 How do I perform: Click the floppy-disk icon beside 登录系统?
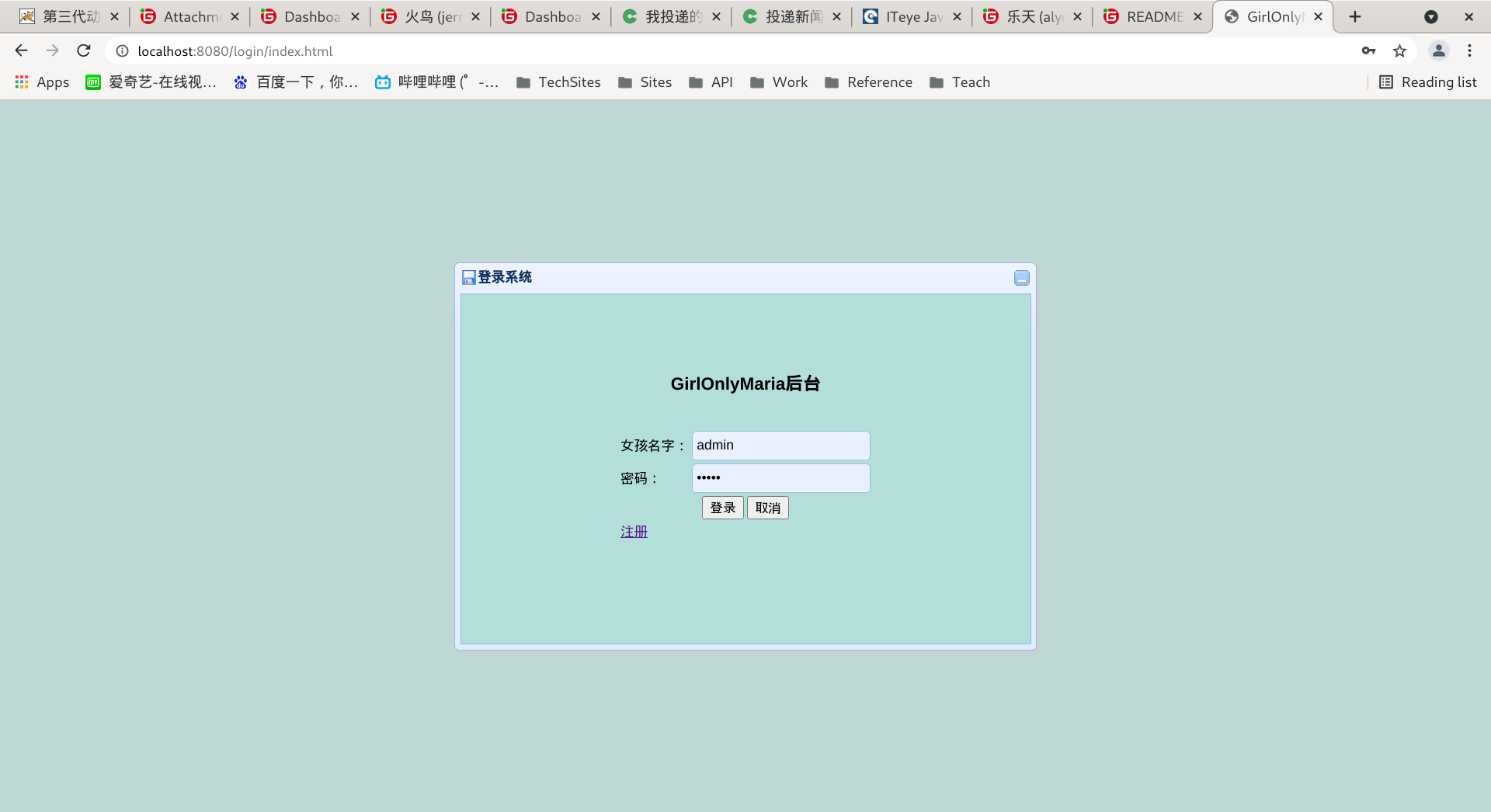468,277
